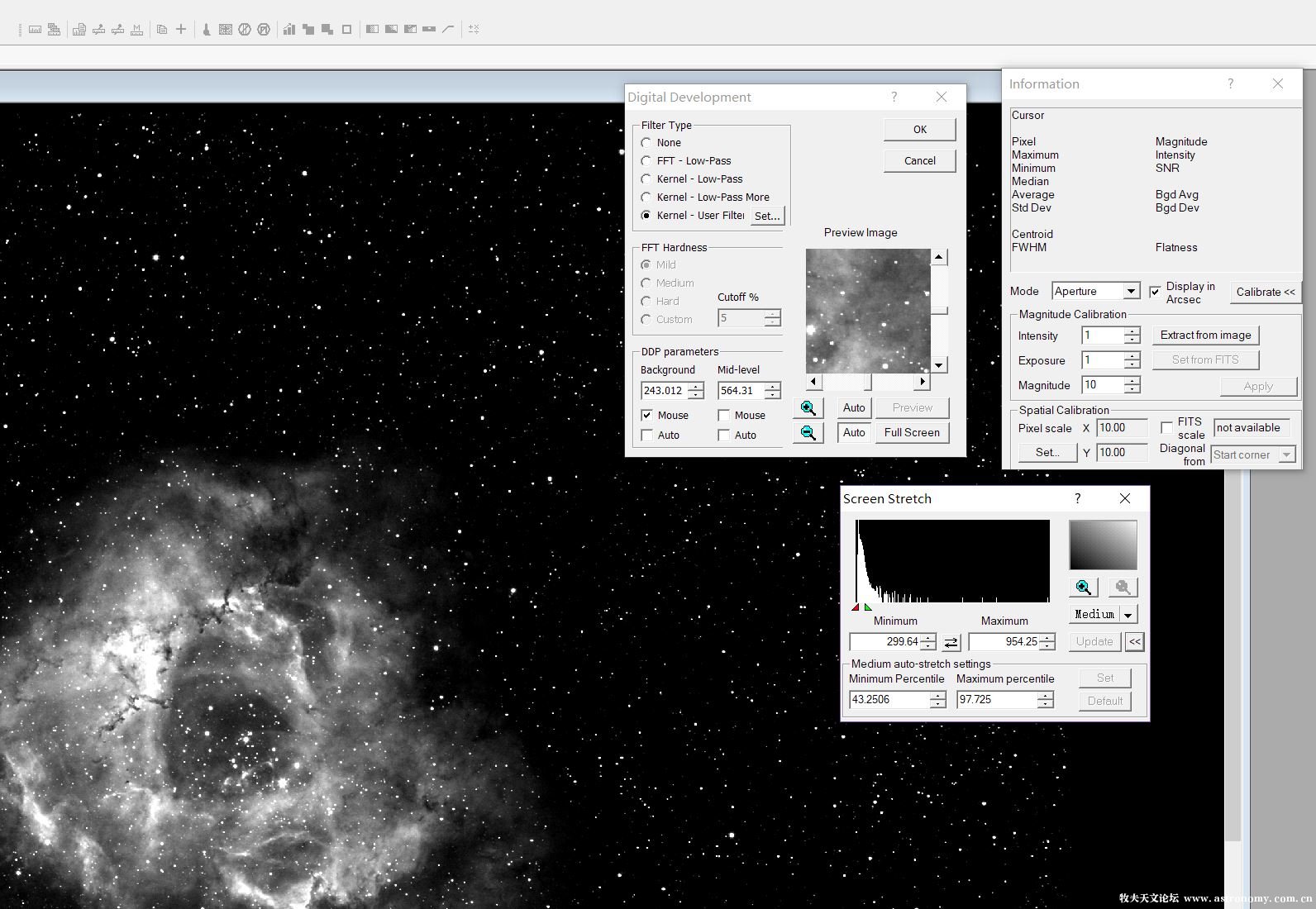Cancel the Digital Development dialog
This screenshot has width=1316, height=909.
[x=920, y=161]
